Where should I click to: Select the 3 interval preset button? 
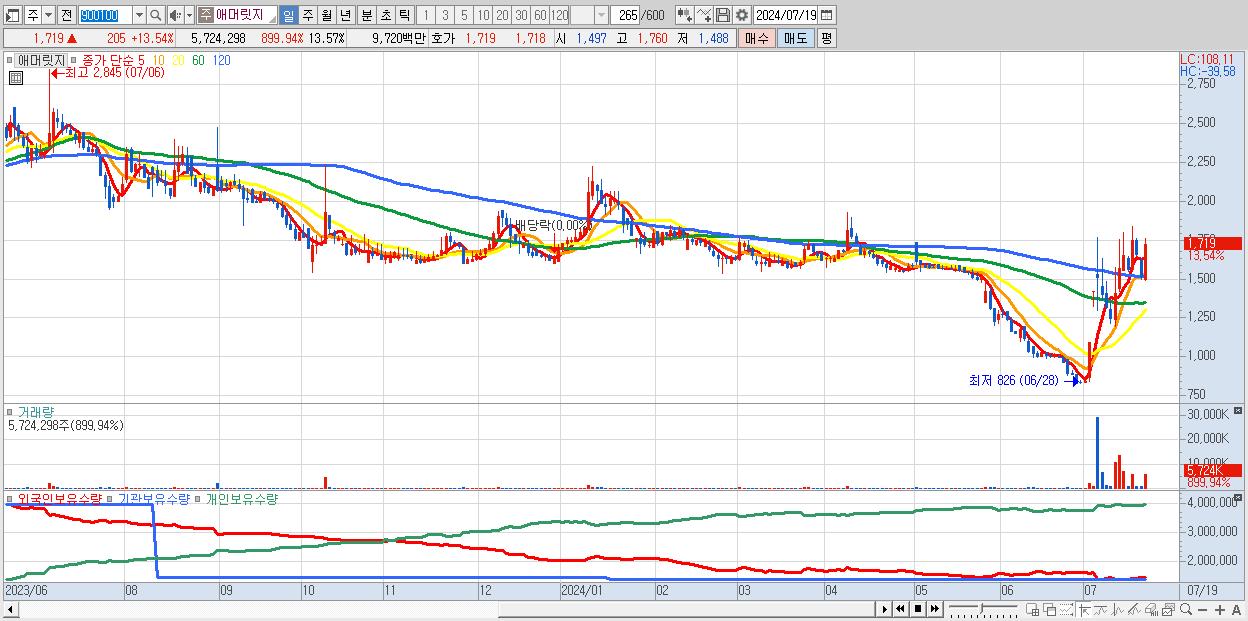click(x=445, y=15)
